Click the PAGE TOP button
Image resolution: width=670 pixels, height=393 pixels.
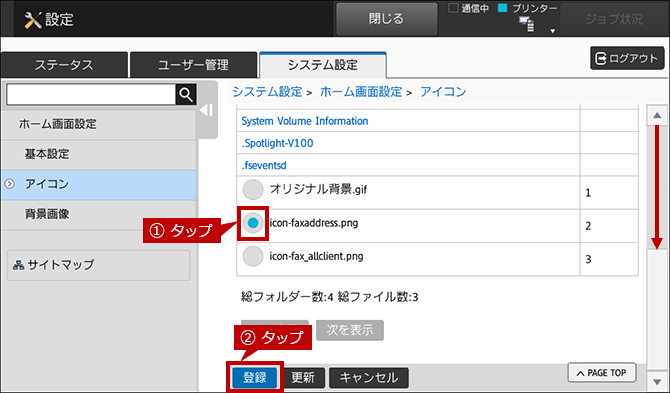point(602,373)
